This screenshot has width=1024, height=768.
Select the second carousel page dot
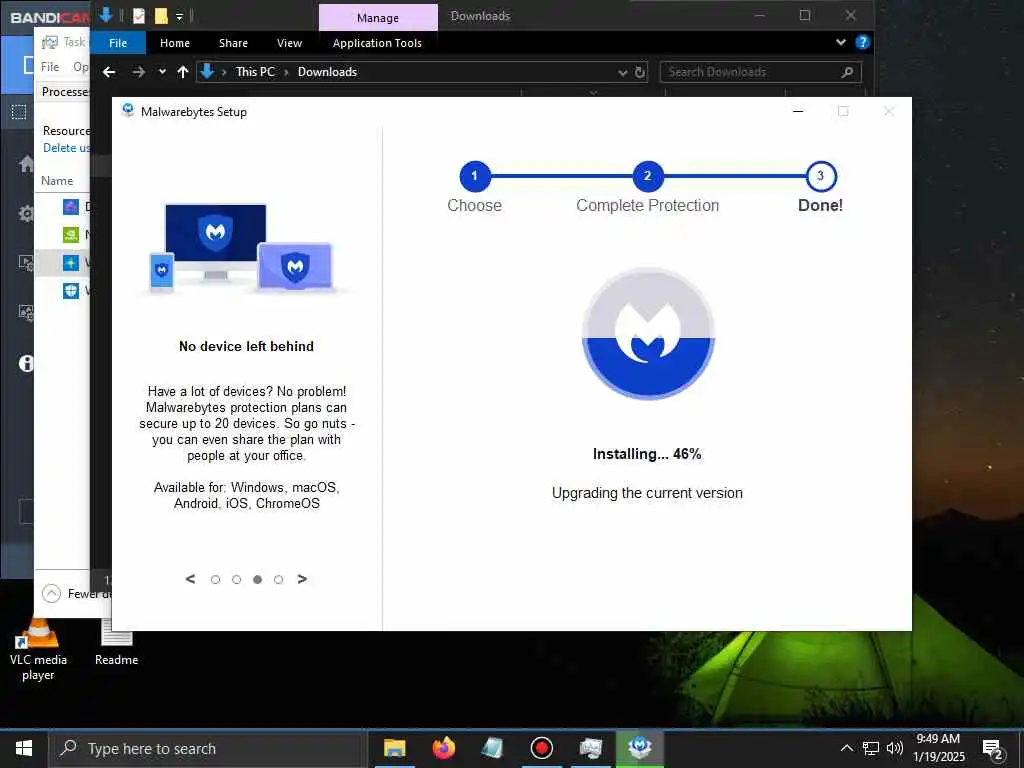pyautogui.click(x=236, y=579)
